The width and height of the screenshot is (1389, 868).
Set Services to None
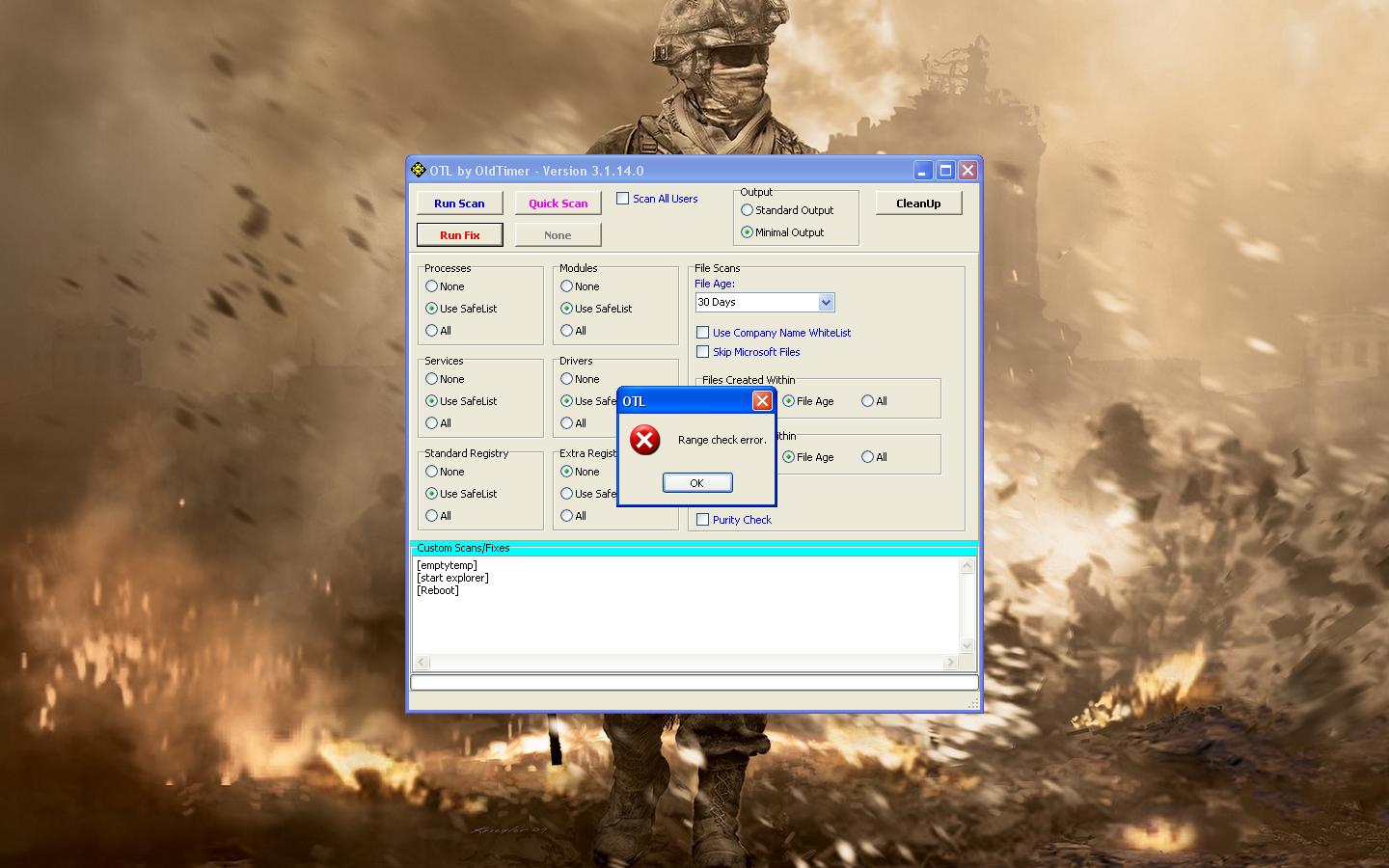(x=431, y=379)
